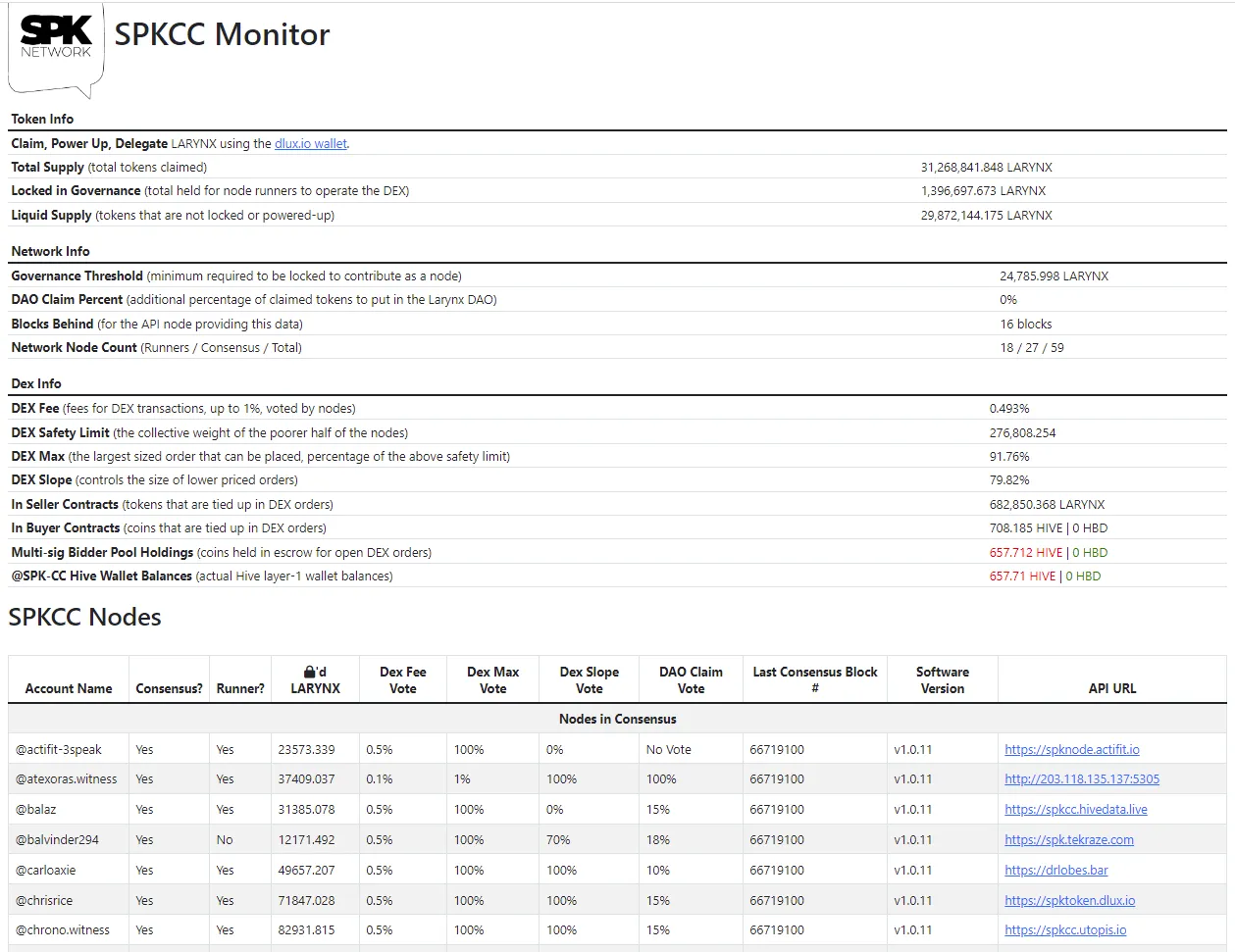Screen dimensions: 1235x952
Task: Click Locked in Governance value 1,396,697.673 LARYNX
Action: tap(983, 191)
